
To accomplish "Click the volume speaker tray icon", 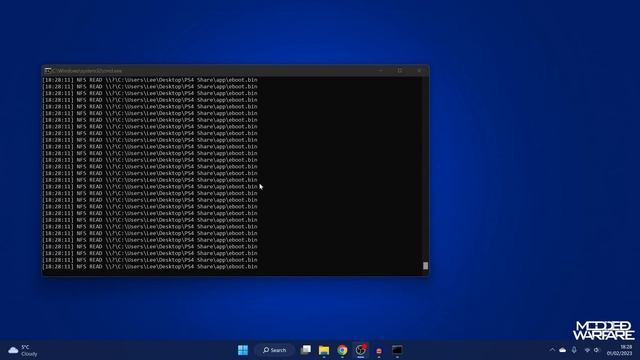I will tap(597, 350).
